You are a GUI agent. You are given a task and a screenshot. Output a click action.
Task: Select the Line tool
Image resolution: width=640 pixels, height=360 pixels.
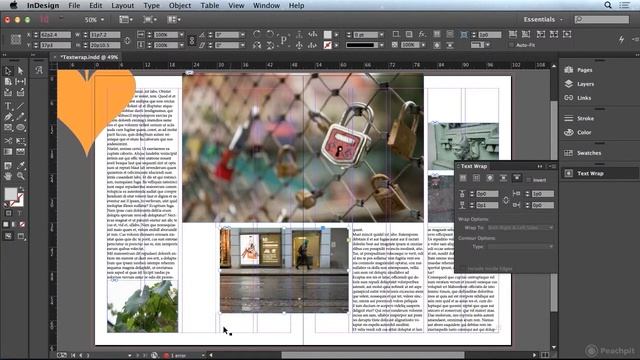[20, 106]
